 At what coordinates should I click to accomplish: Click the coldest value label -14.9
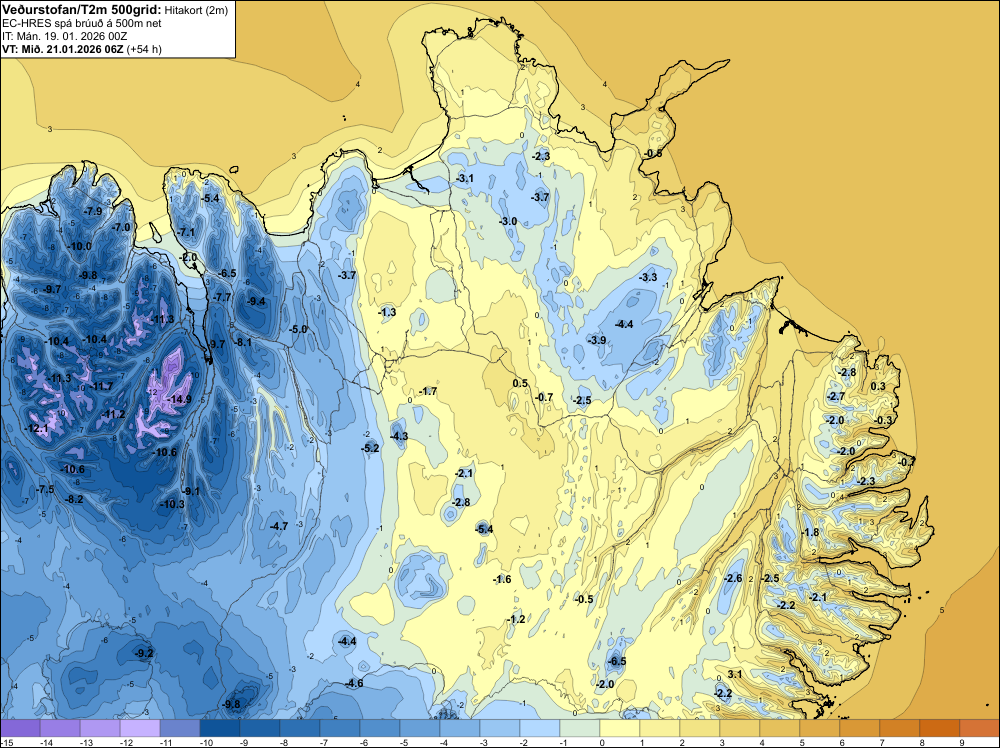[x=178, y=399]
